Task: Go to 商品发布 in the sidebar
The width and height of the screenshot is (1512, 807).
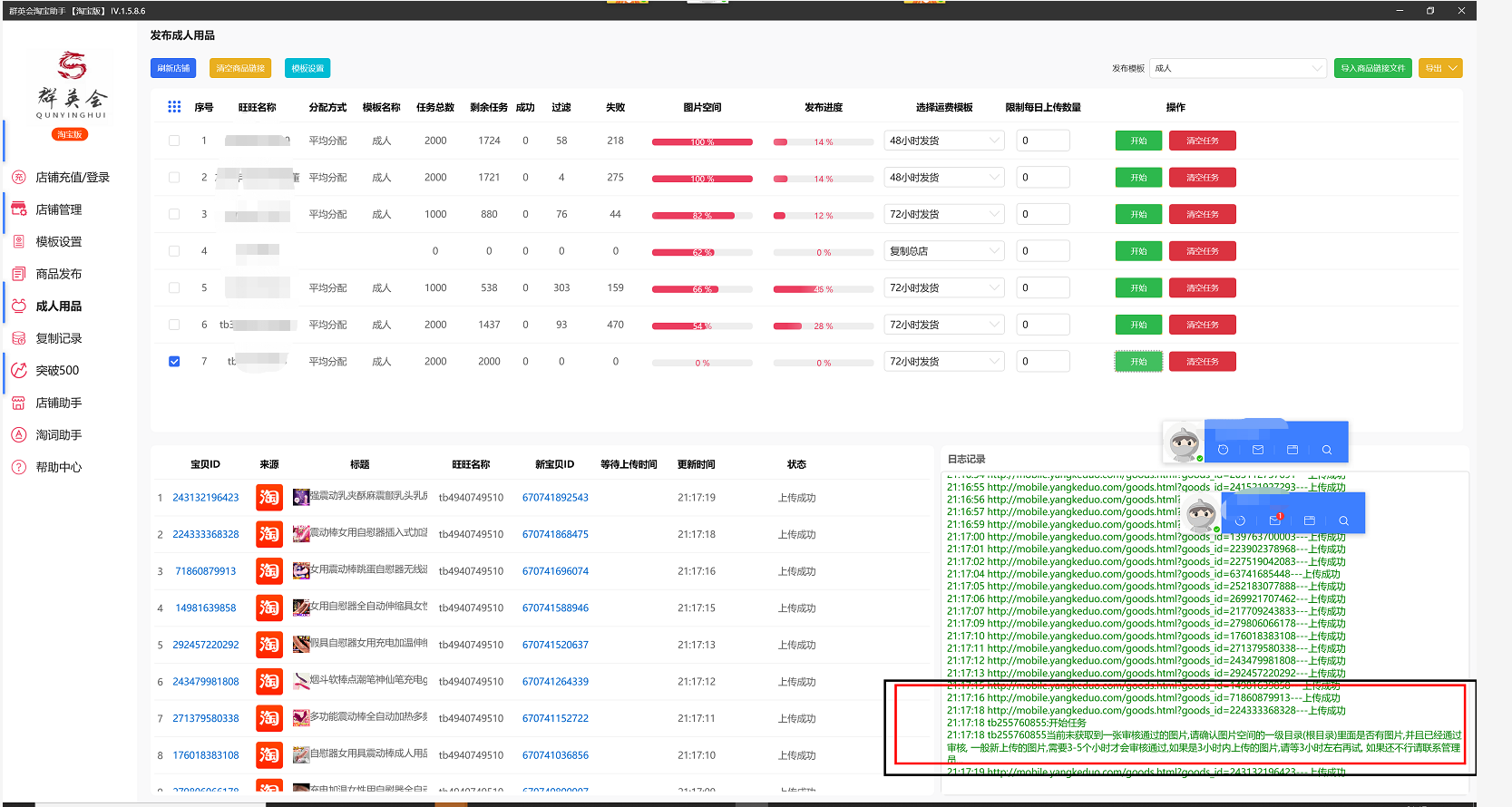Action: point(58,274)
